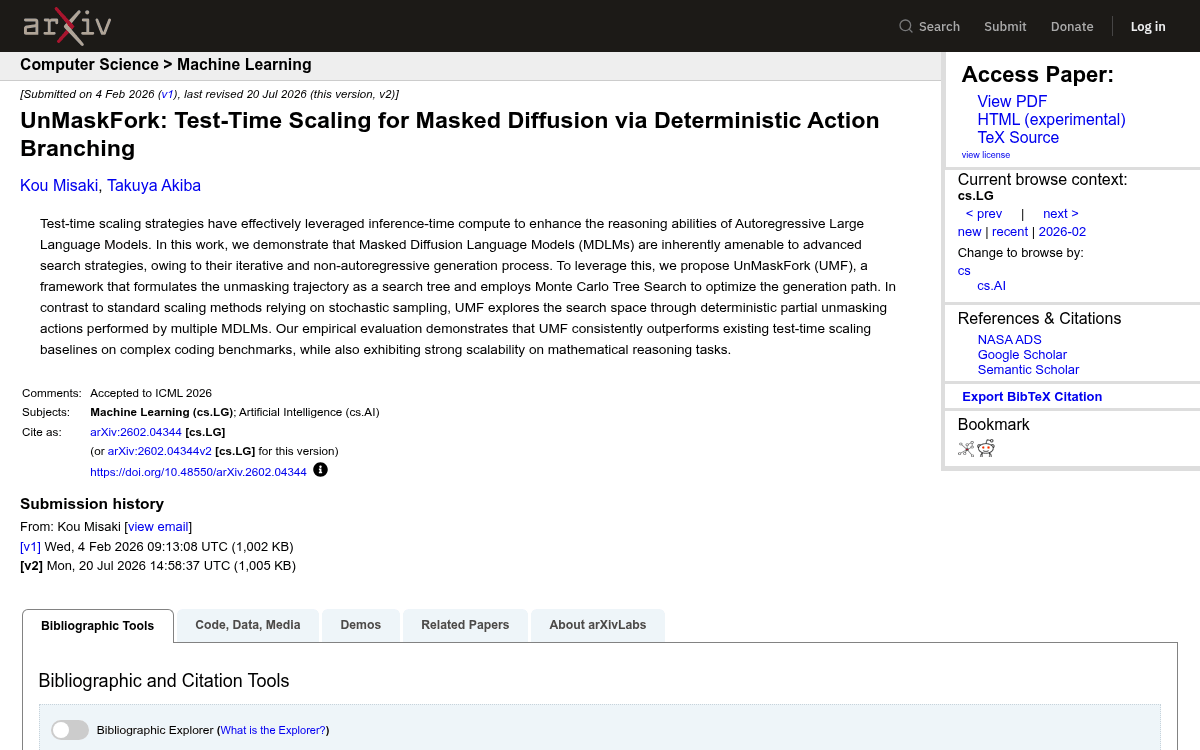Click the Computer Science > Machine Learning heading
The height and width of the screenshot is (750, 1200).
click(166, 65)
